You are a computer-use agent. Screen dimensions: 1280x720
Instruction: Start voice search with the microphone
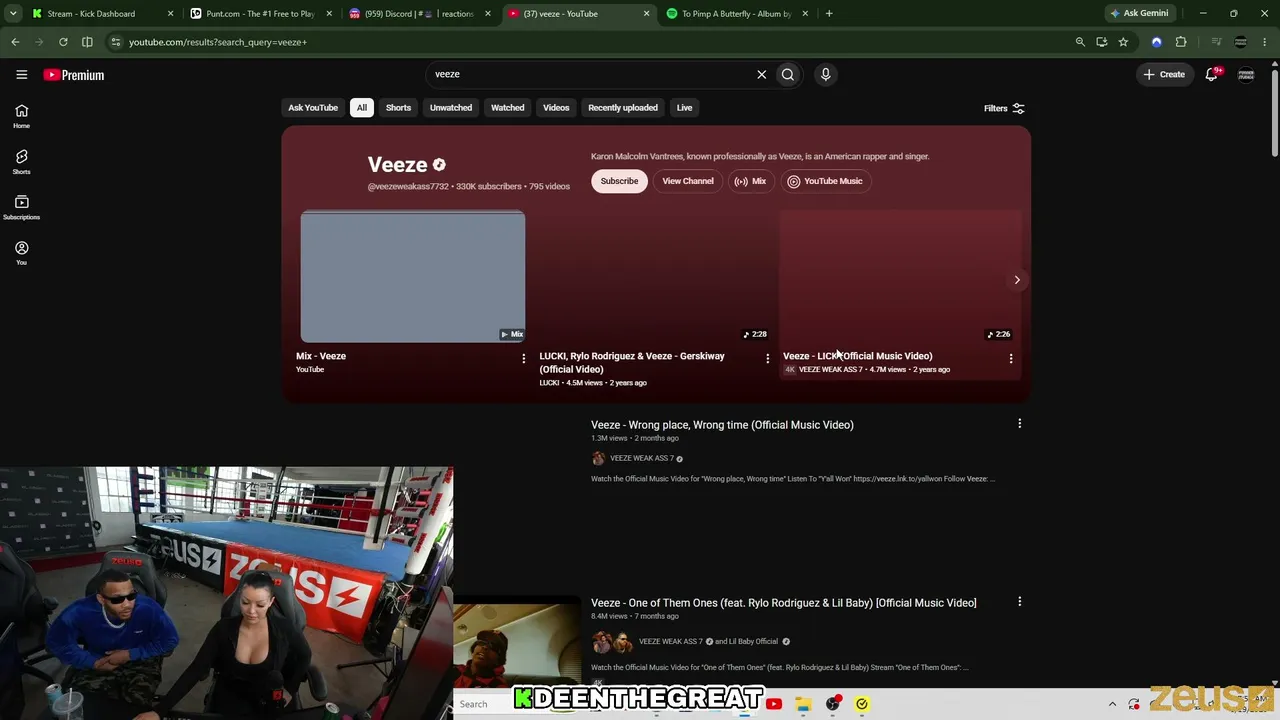coord(825,74)
